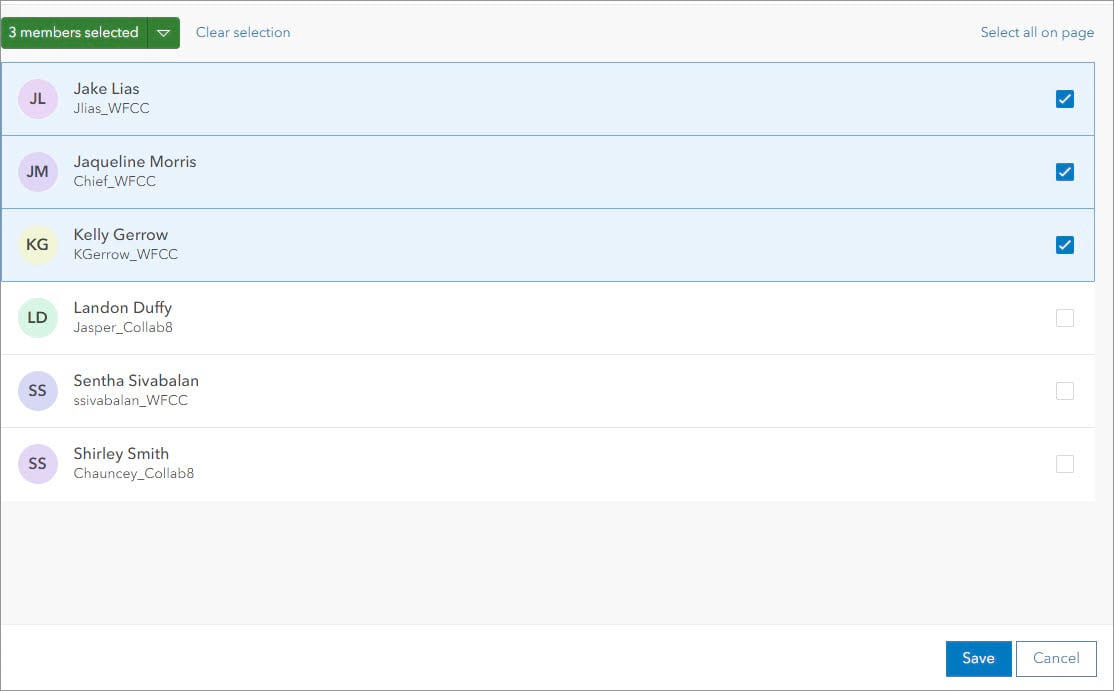
Task: Cancel the member selection dialog
Action: pyautogui.click(x=1056, y=658)
